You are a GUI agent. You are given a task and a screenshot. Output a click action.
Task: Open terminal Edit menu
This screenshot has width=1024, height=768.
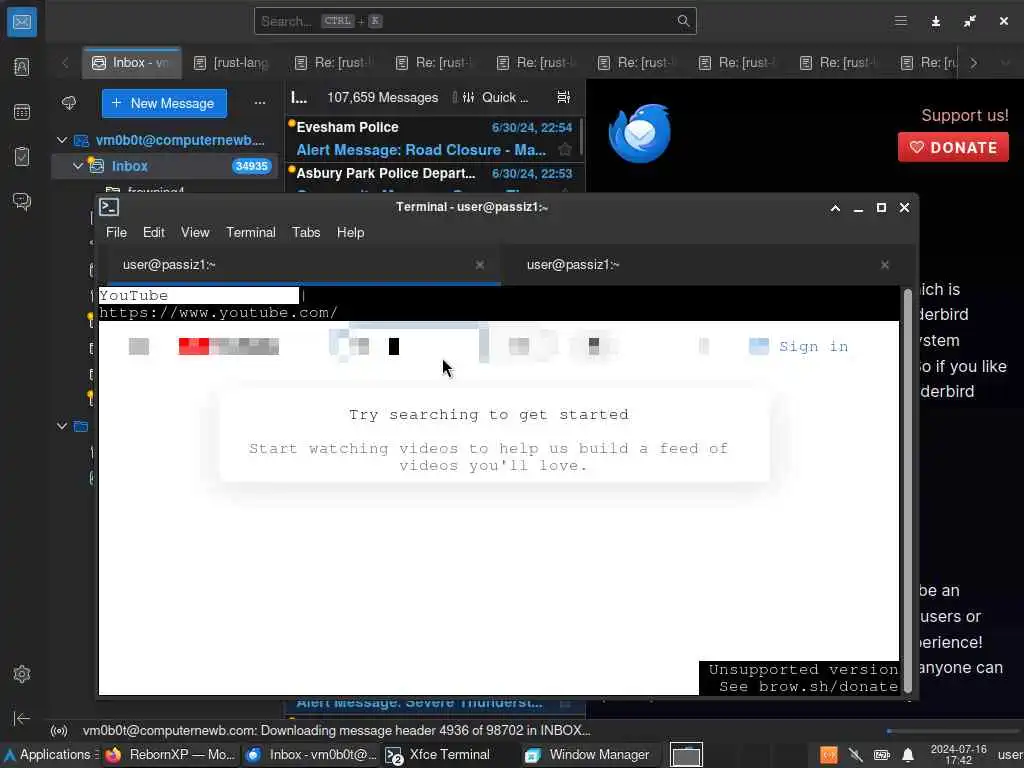pyautogui.click(x=154, y=232)
